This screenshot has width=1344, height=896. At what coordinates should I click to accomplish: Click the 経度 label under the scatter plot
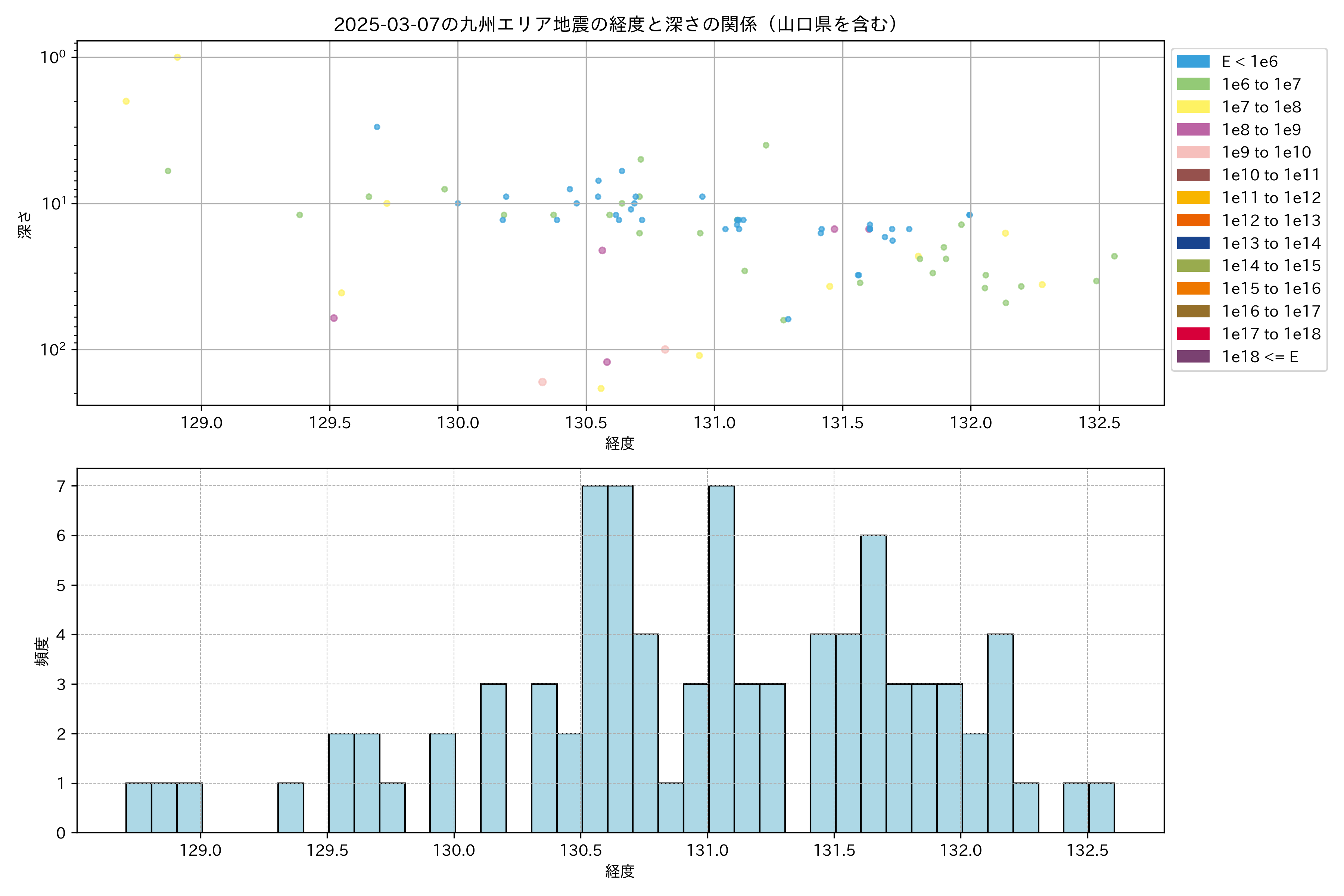coord(619,444)
